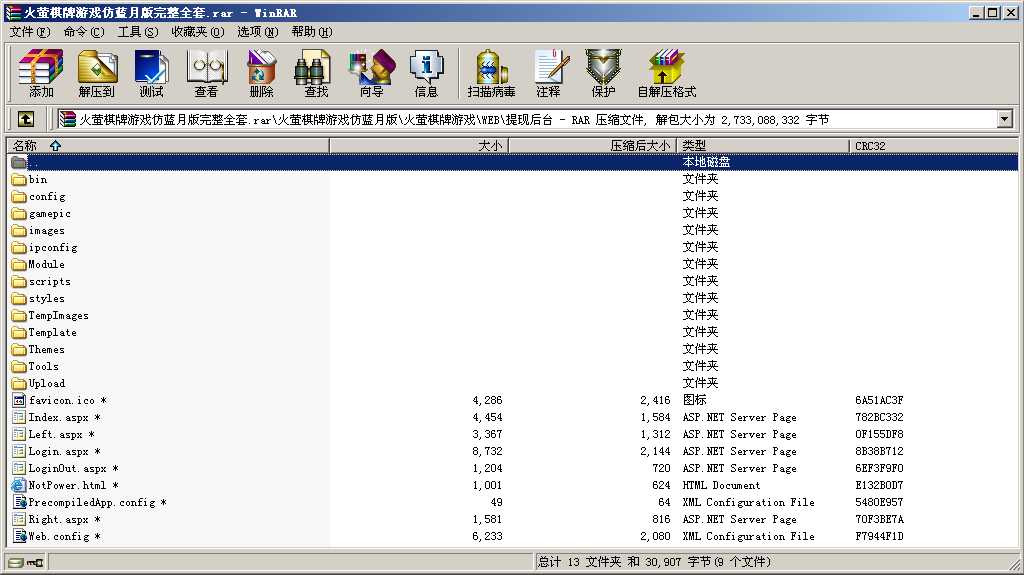Click the Test (测试) toolbar icon

[152, 73]
